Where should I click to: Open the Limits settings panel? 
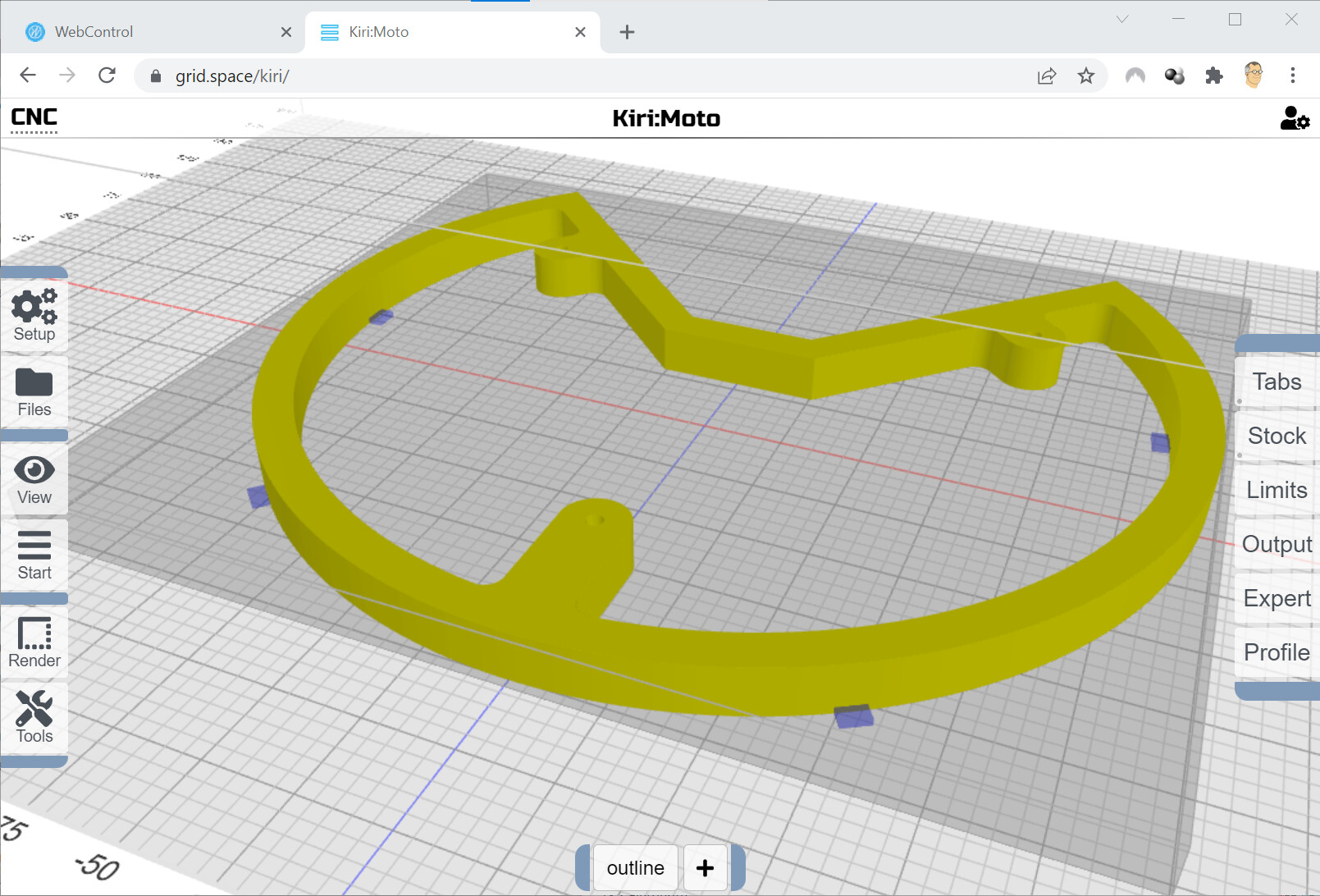[1277, 490]
